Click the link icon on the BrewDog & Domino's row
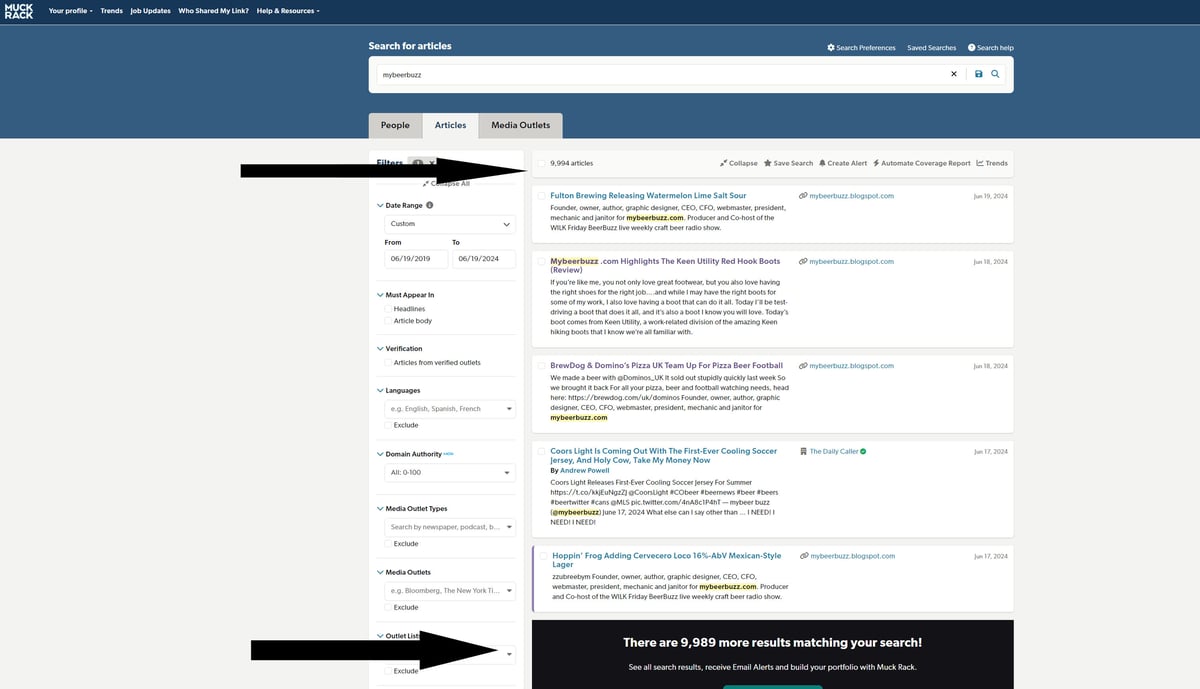The image size is (1200, 689). (803, 366)
